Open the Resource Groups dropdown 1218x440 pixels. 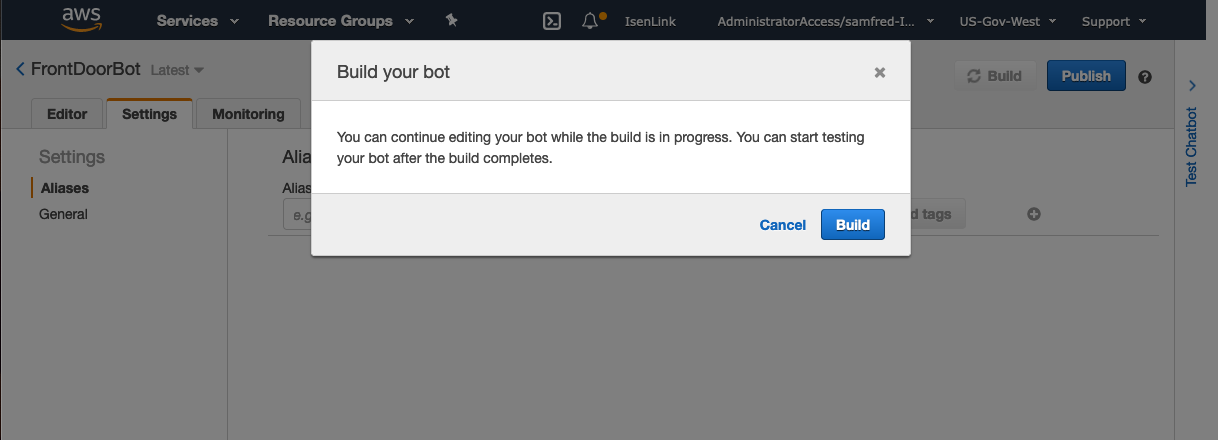[x=342, y=21]
